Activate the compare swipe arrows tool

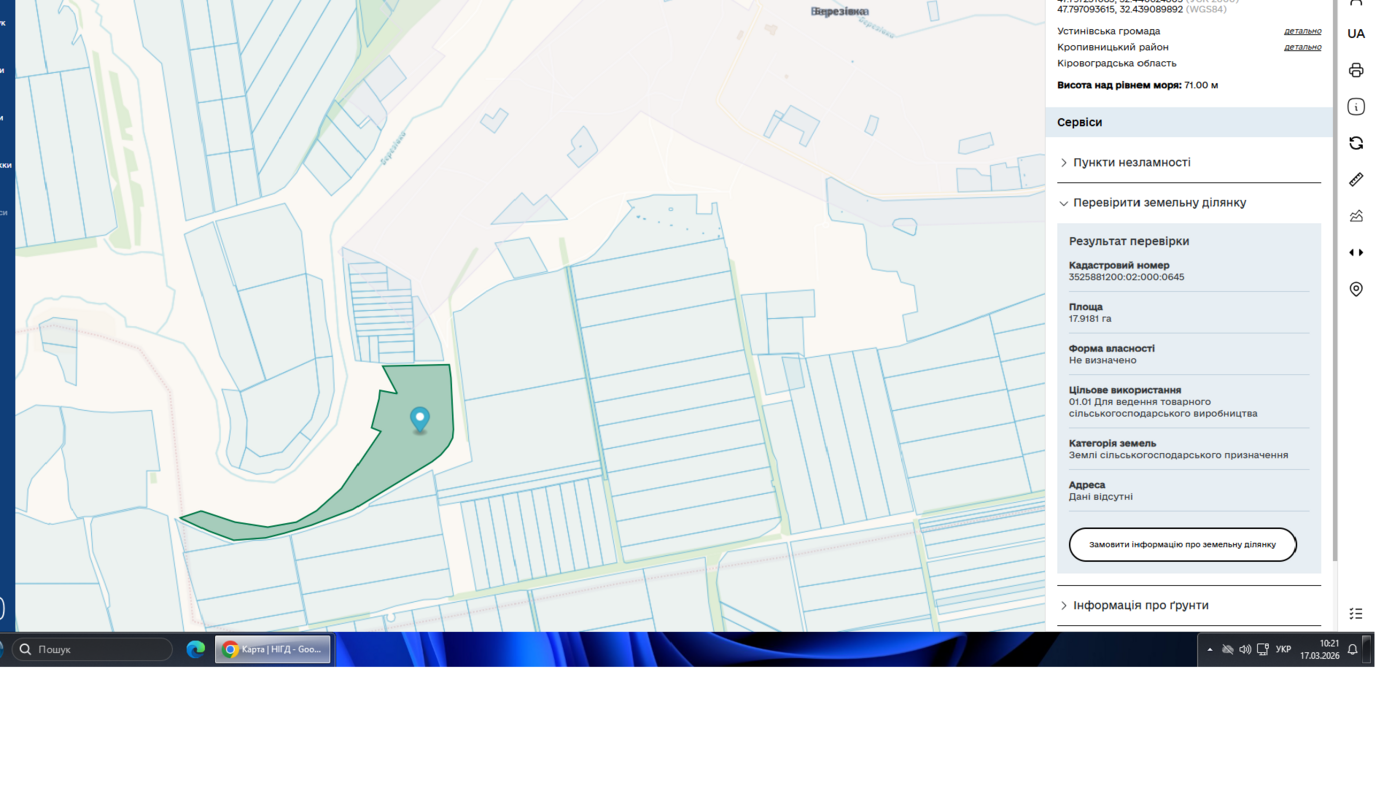(x=1356, y=252)
